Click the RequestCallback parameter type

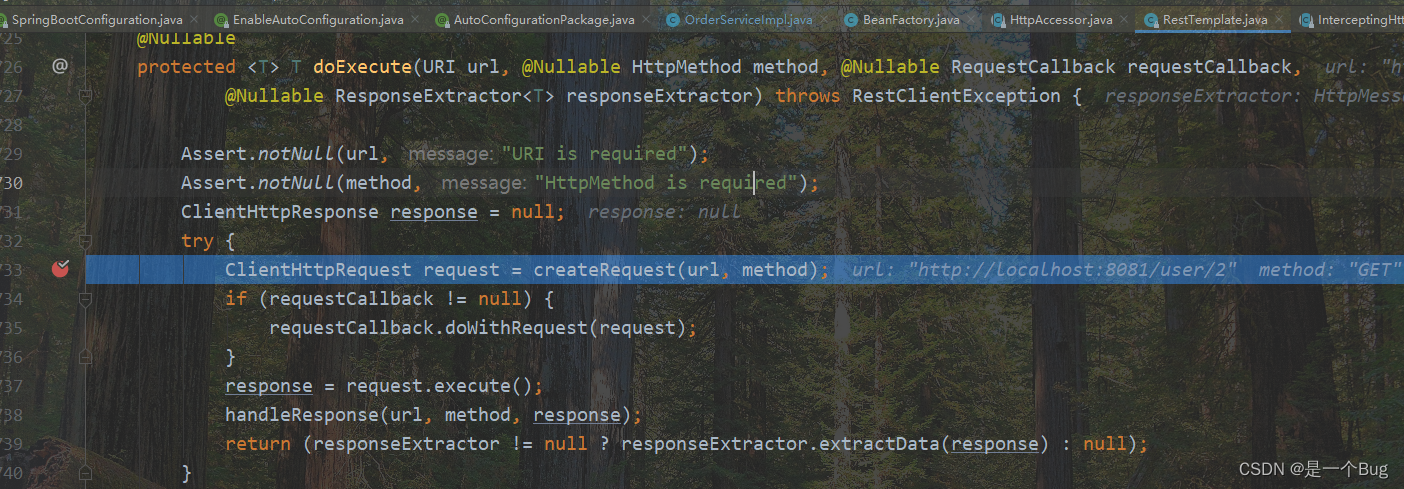(1033, 67)
